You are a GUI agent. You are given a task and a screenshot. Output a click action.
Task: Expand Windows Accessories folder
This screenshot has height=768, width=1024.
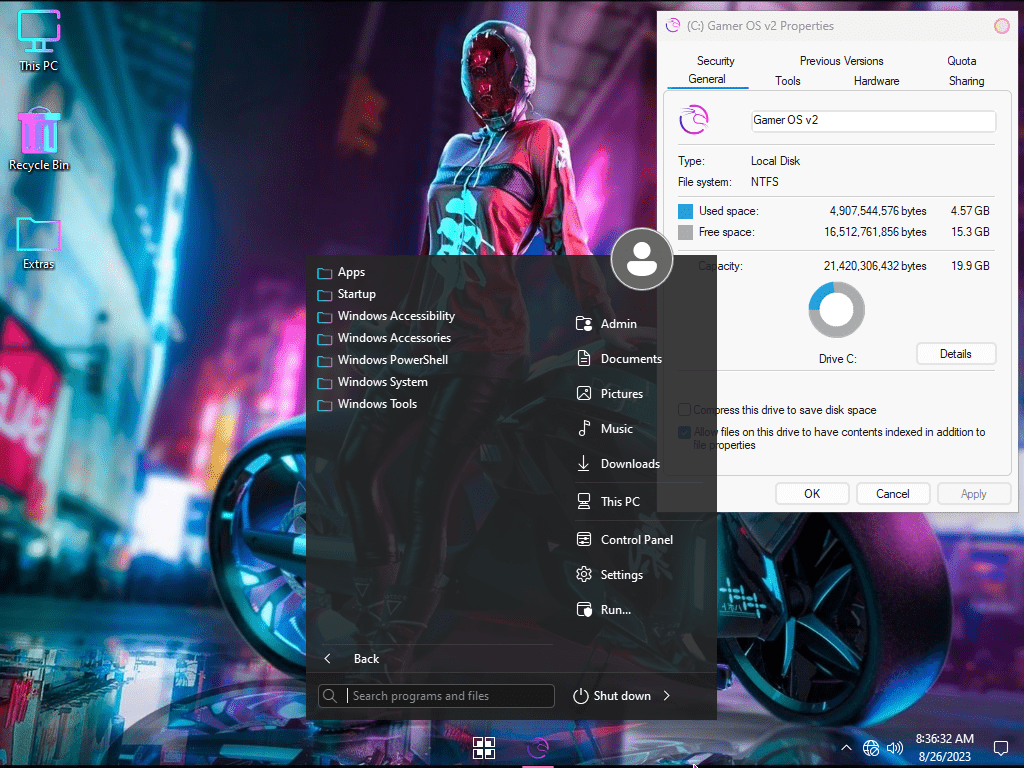point(385,338)
